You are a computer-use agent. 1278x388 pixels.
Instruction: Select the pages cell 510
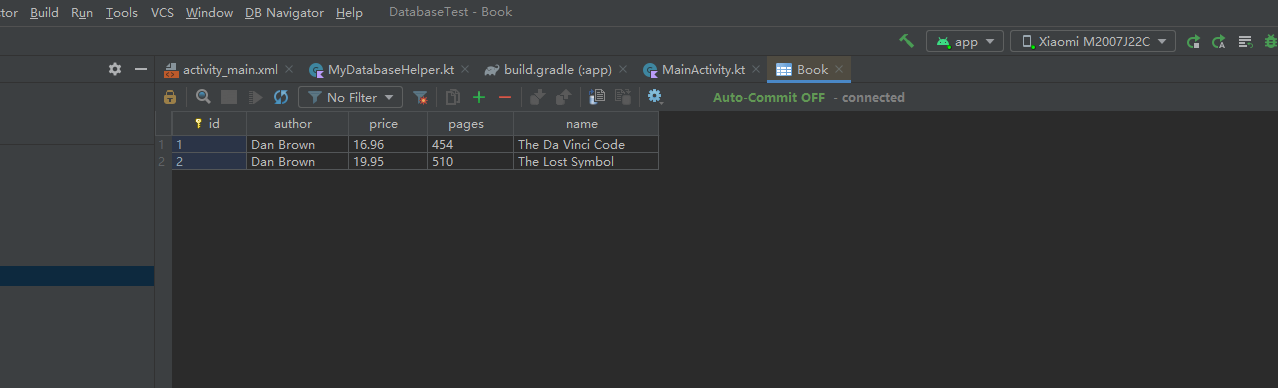click(x=470, y=161)
